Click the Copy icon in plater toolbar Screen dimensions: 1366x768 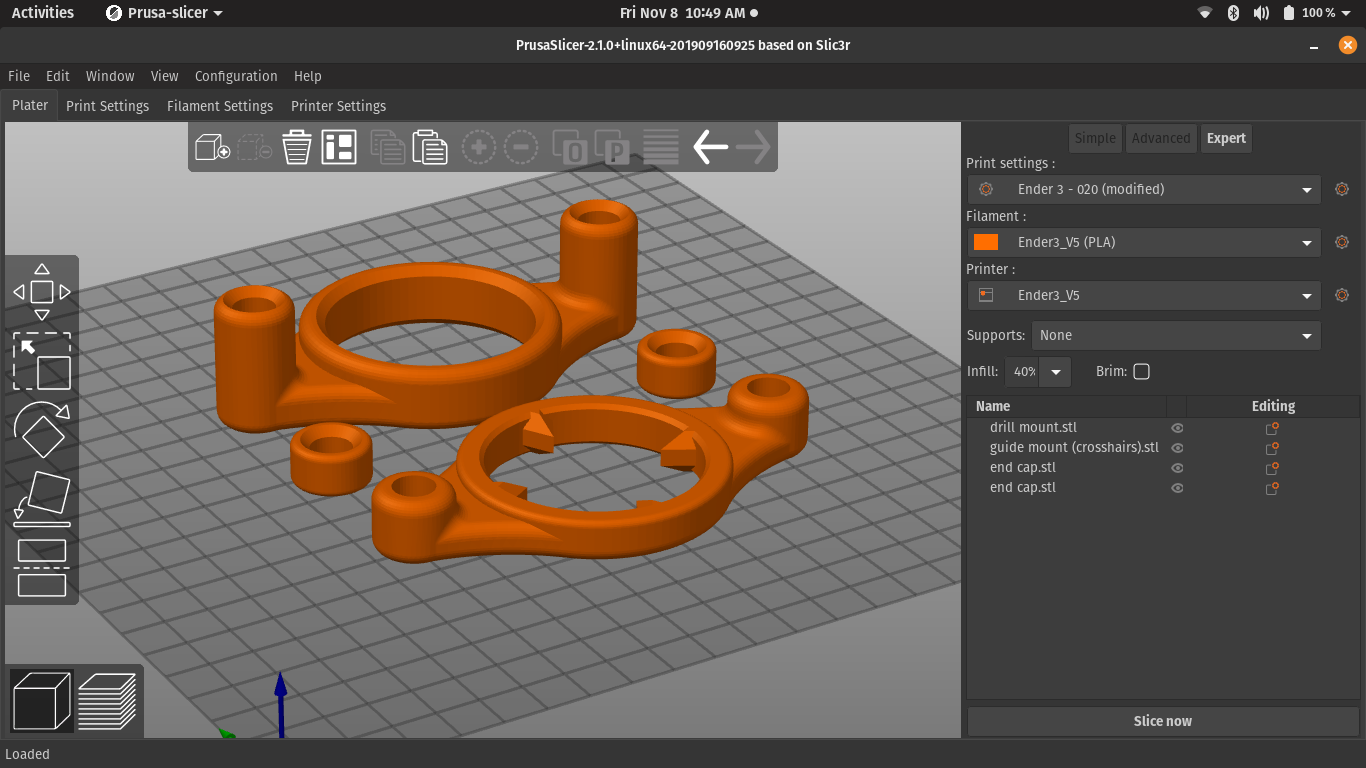tap(387, 148)
